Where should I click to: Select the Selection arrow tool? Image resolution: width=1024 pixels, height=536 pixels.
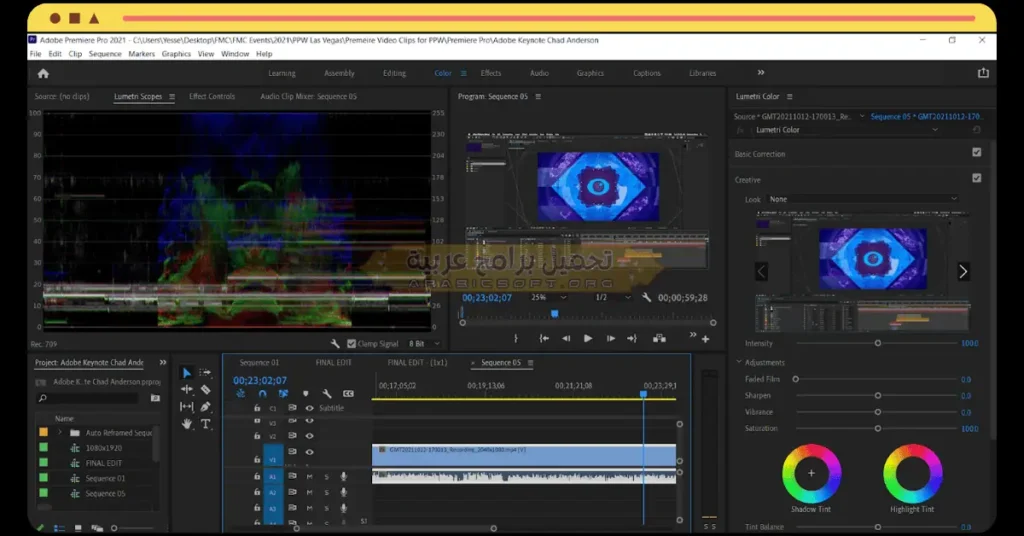point(187,373)
